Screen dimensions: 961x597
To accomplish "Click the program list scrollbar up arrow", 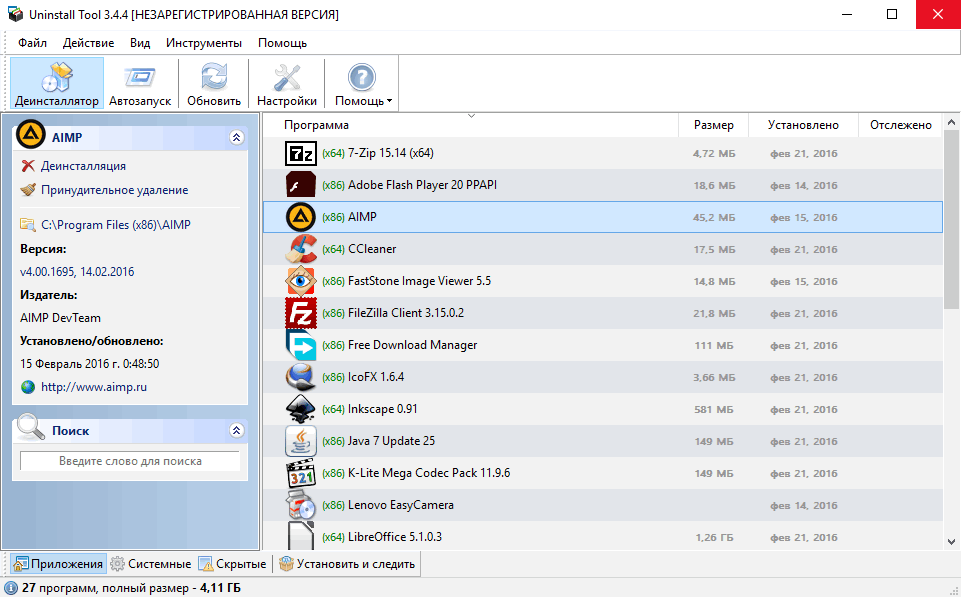I will [951, 122].
